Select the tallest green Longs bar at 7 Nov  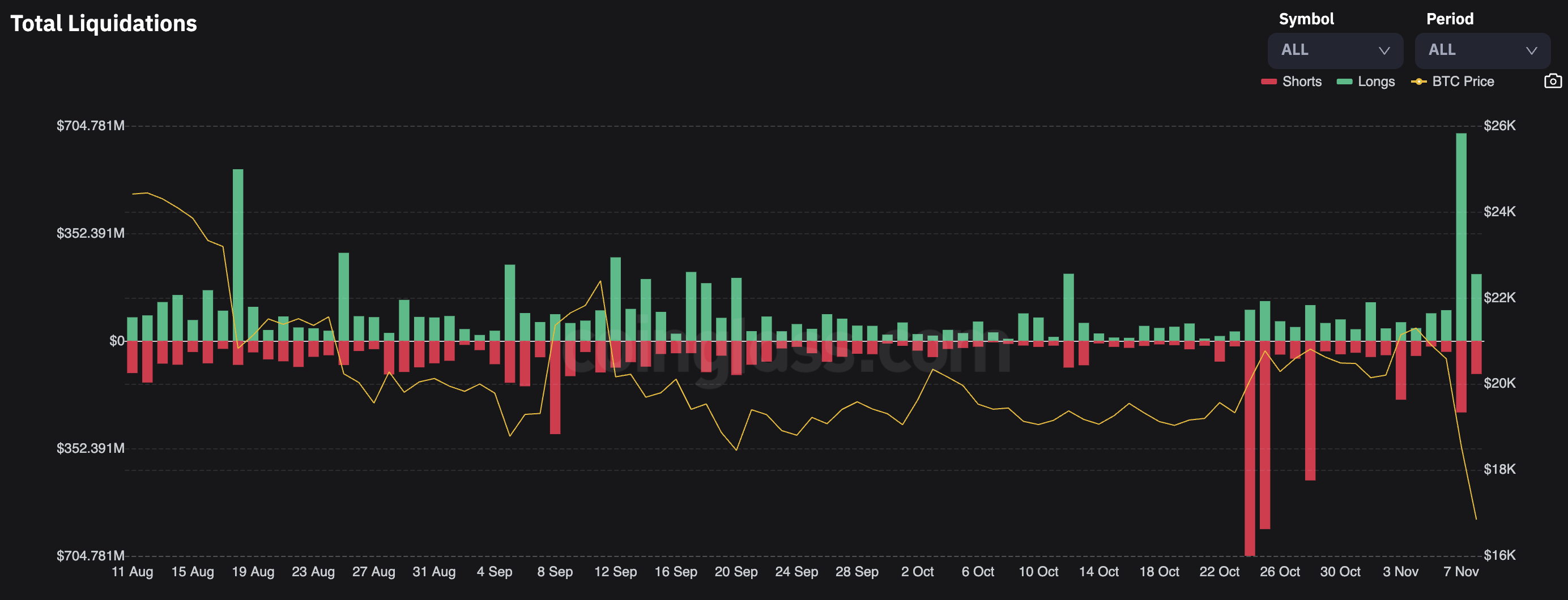1461,236
